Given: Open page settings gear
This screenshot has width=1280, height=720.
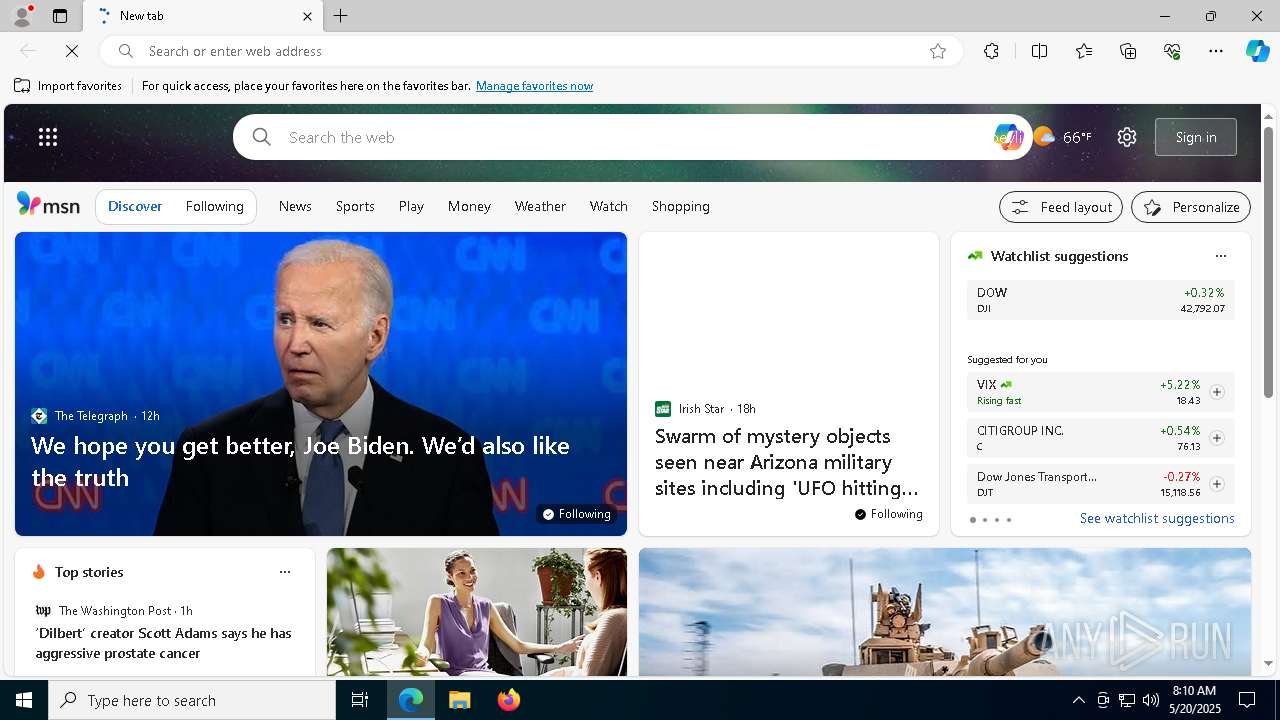Looking at the screenshot, I should click(x=1127, y=137).
